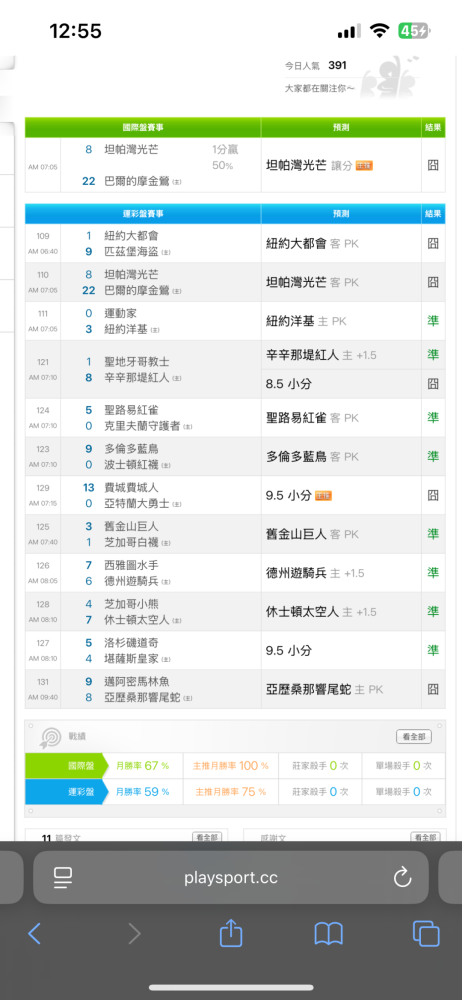This screenshot has height=1000, width=462.
Task: Click 國際盤賽事 green header
Action: point(143,128)
